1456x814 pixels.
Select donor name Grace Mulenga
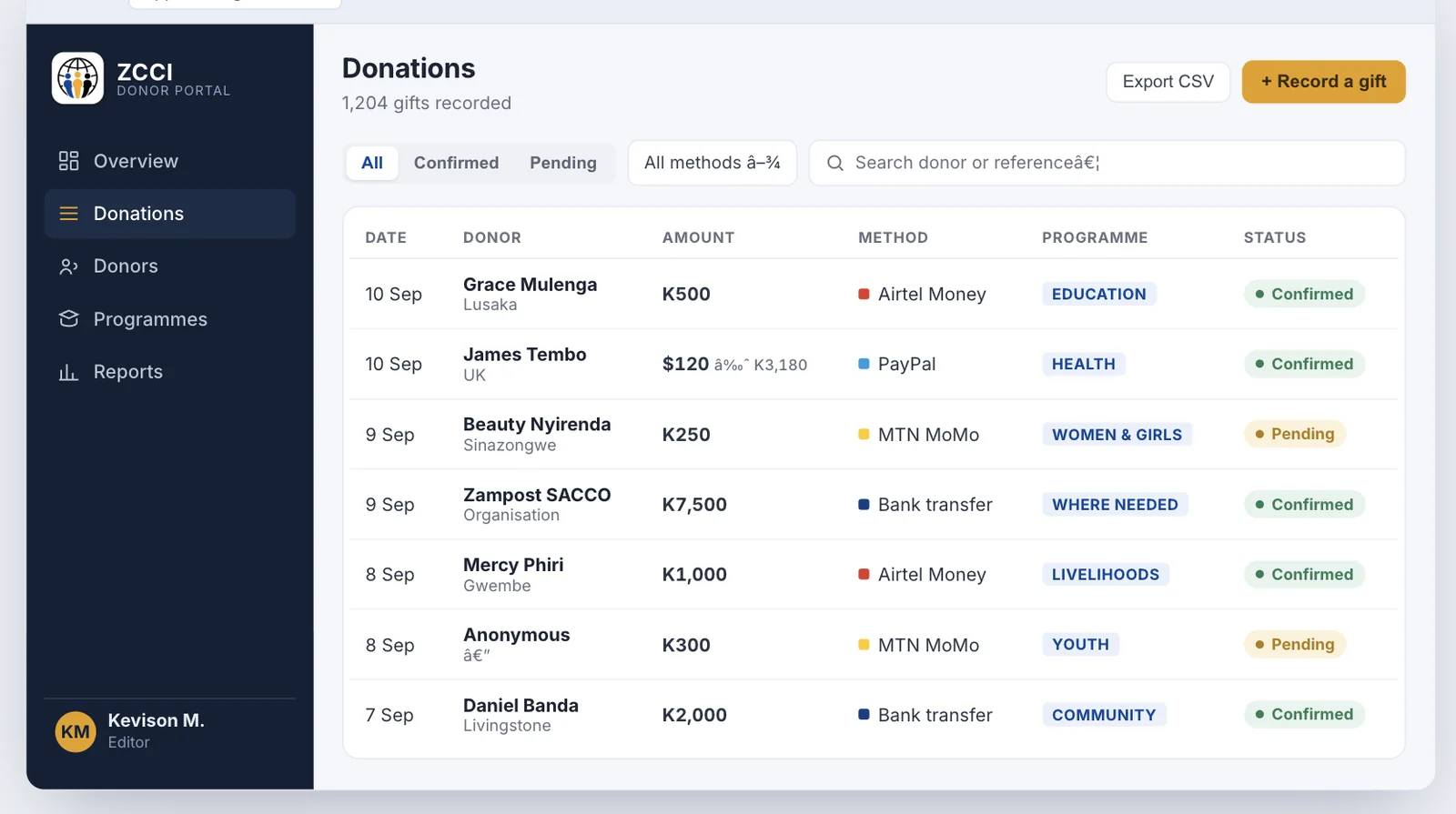pos(530,285)
